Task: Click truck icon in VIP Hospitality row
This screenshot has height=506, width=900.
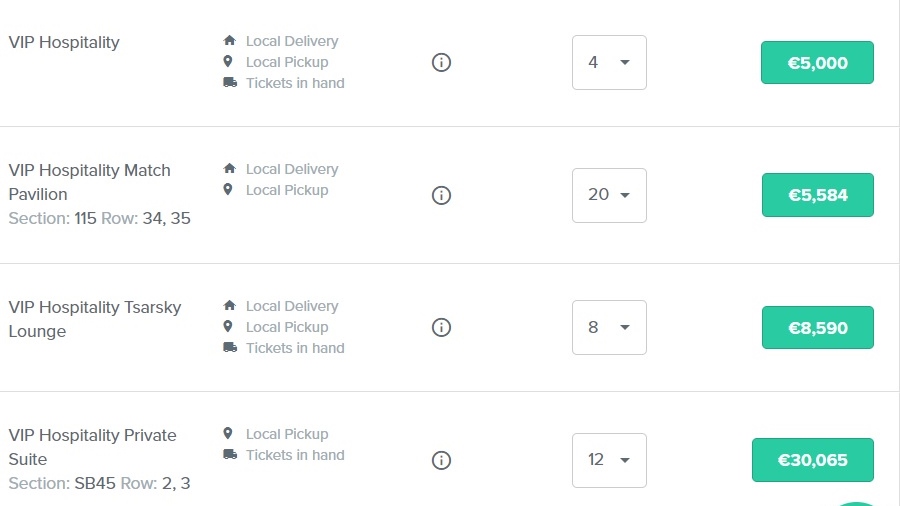Action: click(229, 83)
